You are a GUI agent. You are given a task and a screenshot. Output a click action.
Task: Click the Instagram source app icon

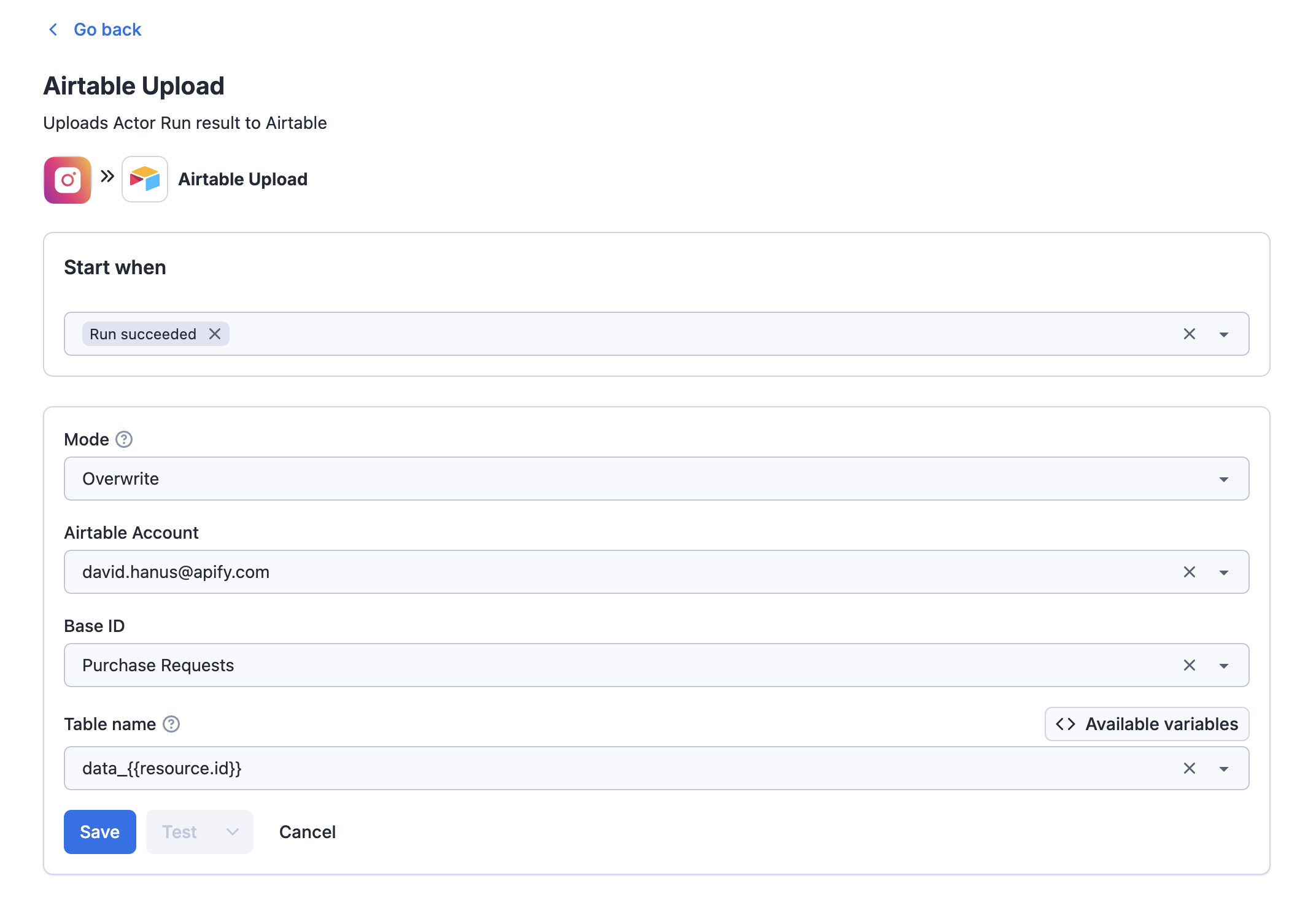(x=66, y=179)
